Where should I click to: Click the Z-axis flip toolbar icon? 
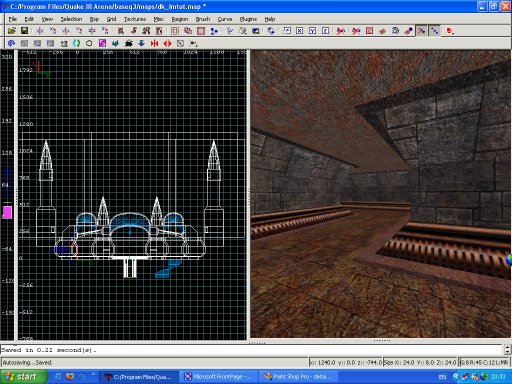tap(92, 31)
